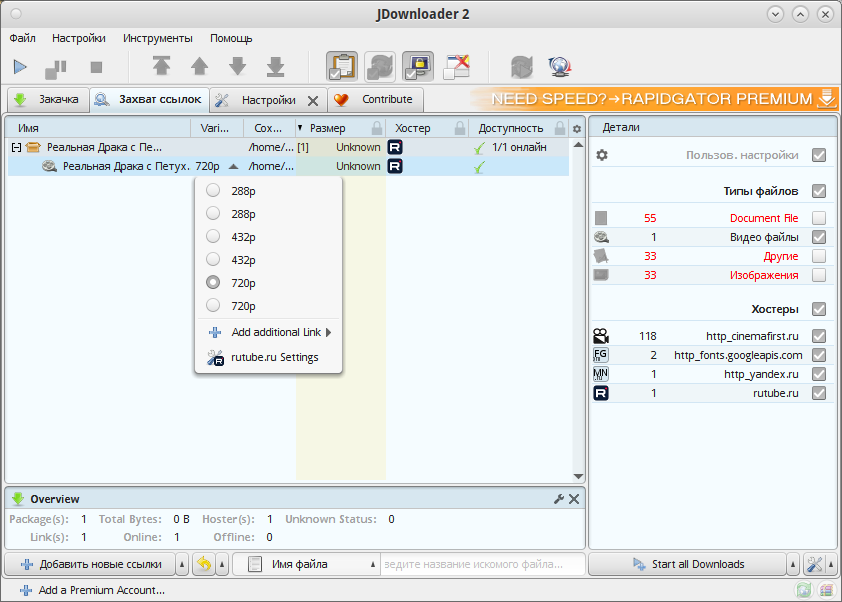Toggle the Типы файлов checkbox
The width and height of the screenshot is (842, 602).
(x=819, y=191)
